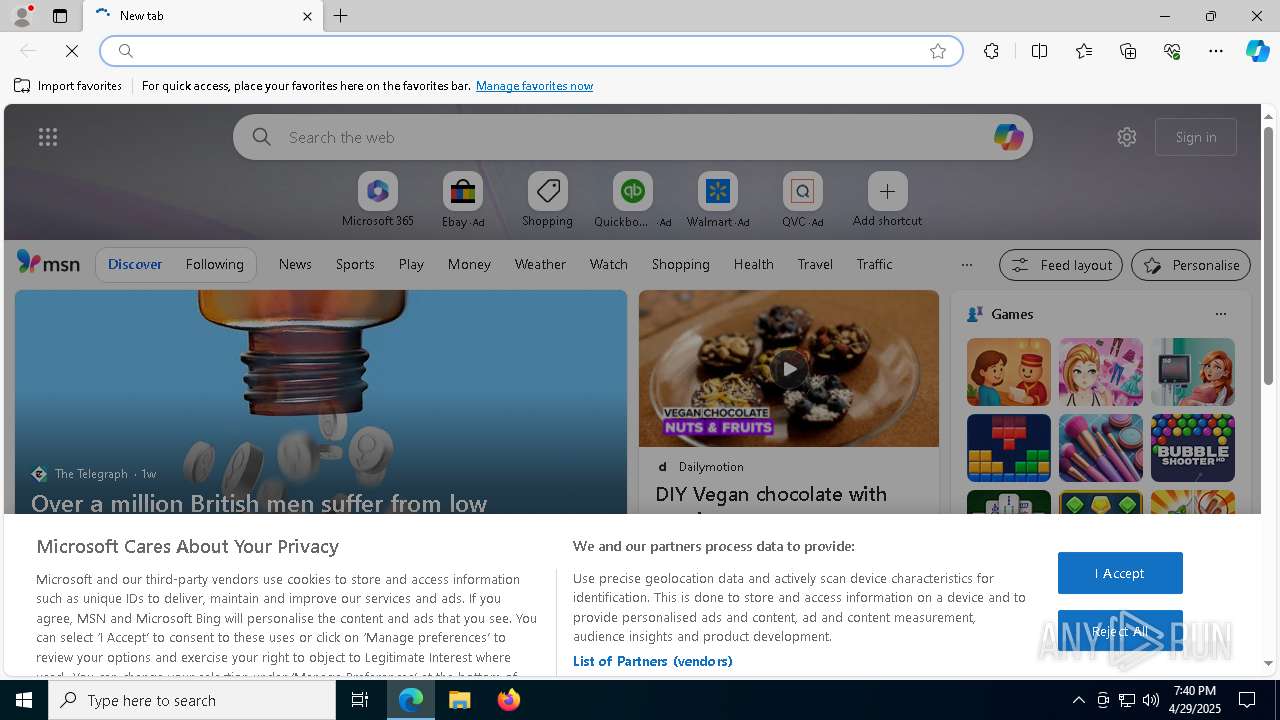Play the vegan chocolate video

pos(789,369)
